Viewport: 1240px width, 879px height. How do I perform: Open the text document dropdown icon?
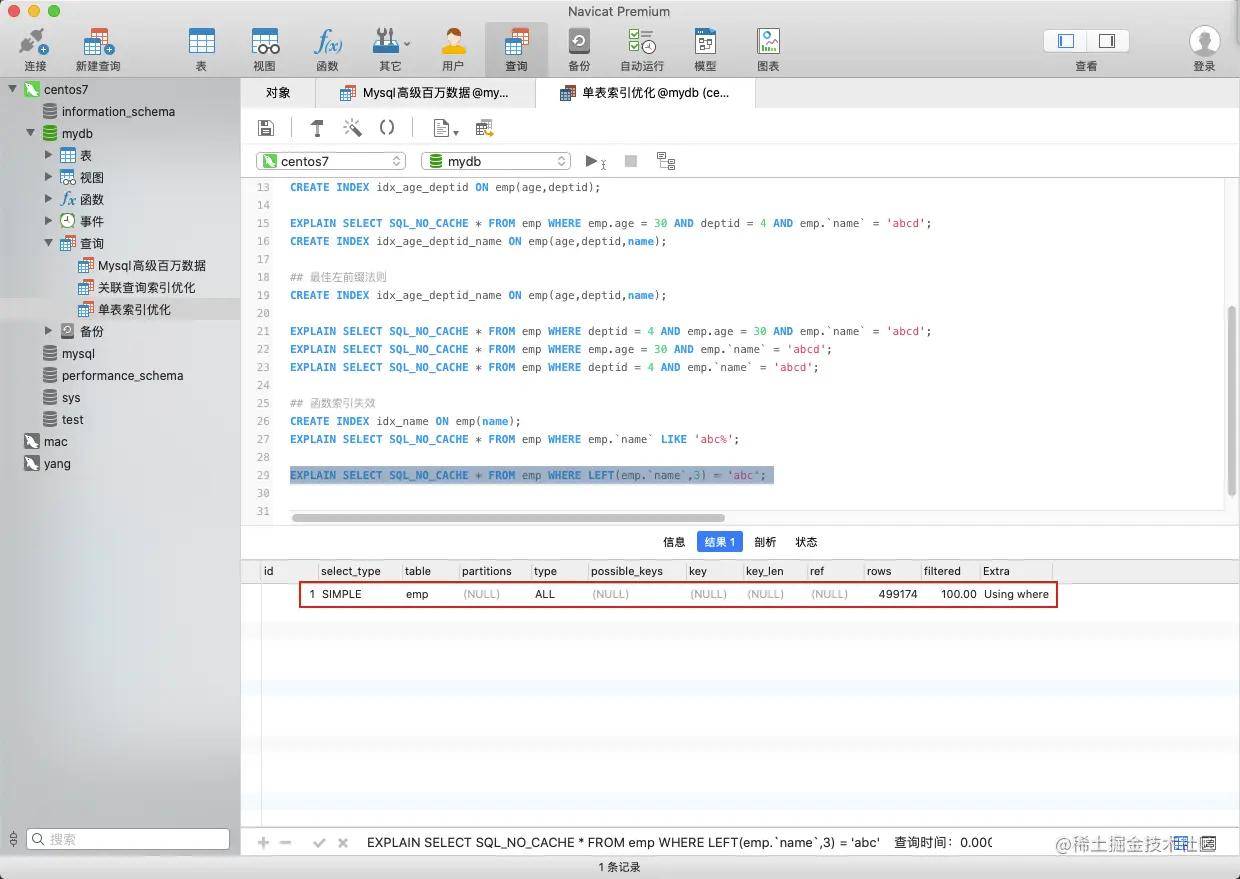click(445, 128)
